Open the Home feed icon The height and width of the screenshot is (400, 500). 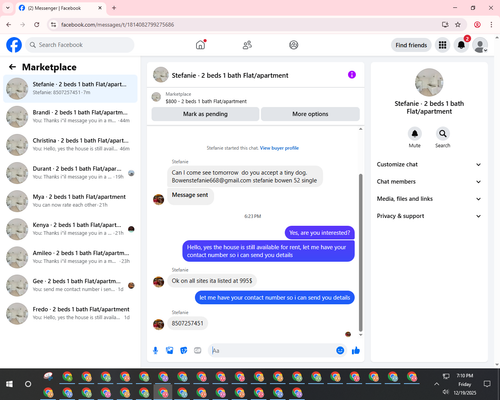click(200, 45)
